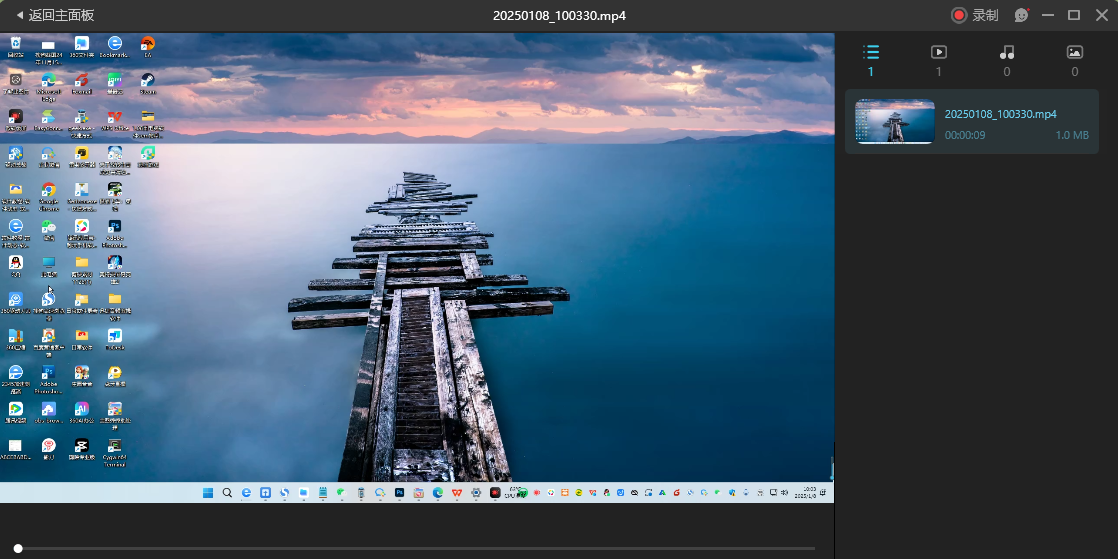
Task: Click the playback seek slider handle
Action: 18,548
